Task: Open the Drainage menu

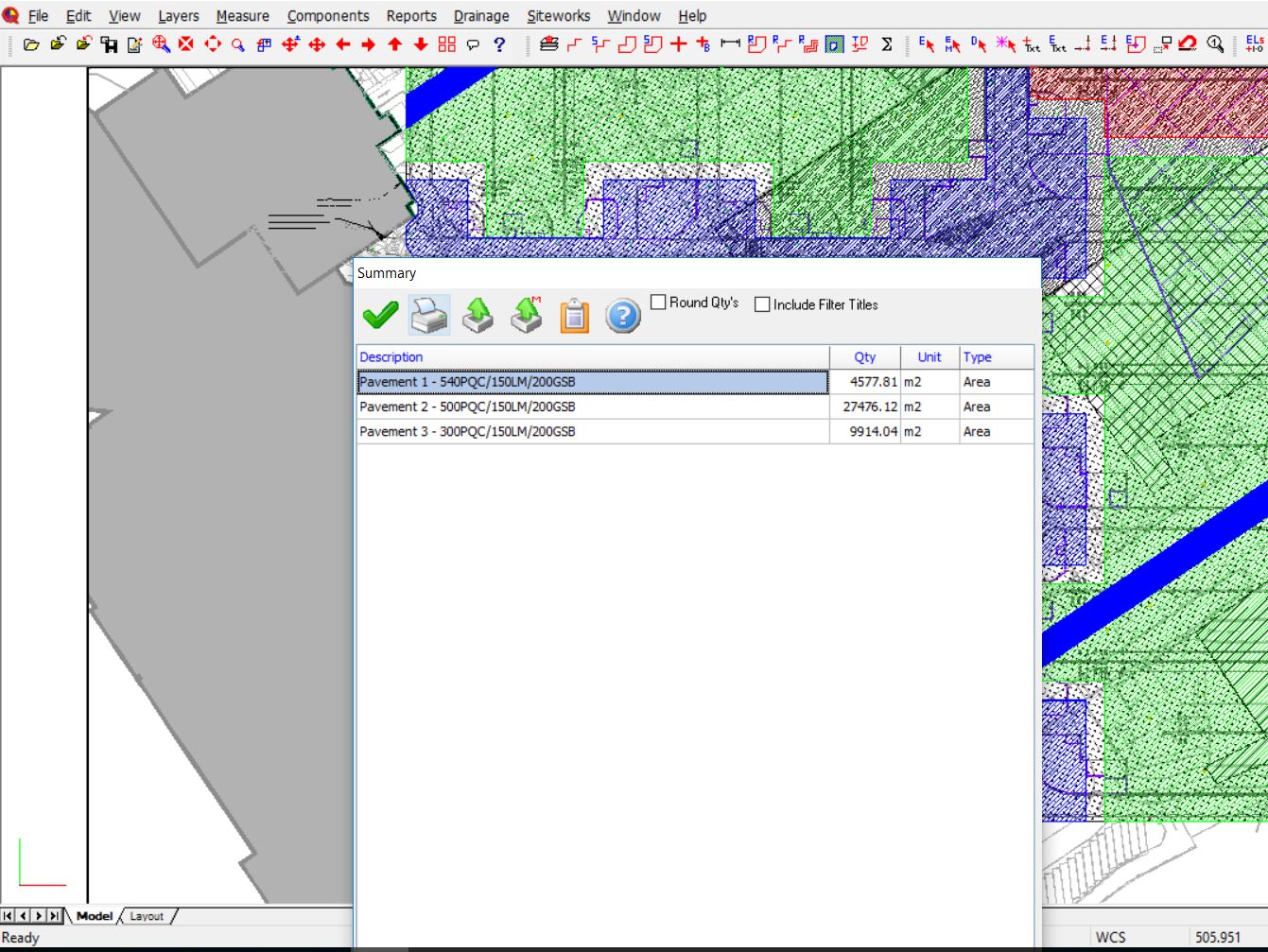Action: click(x=480, y=16)
